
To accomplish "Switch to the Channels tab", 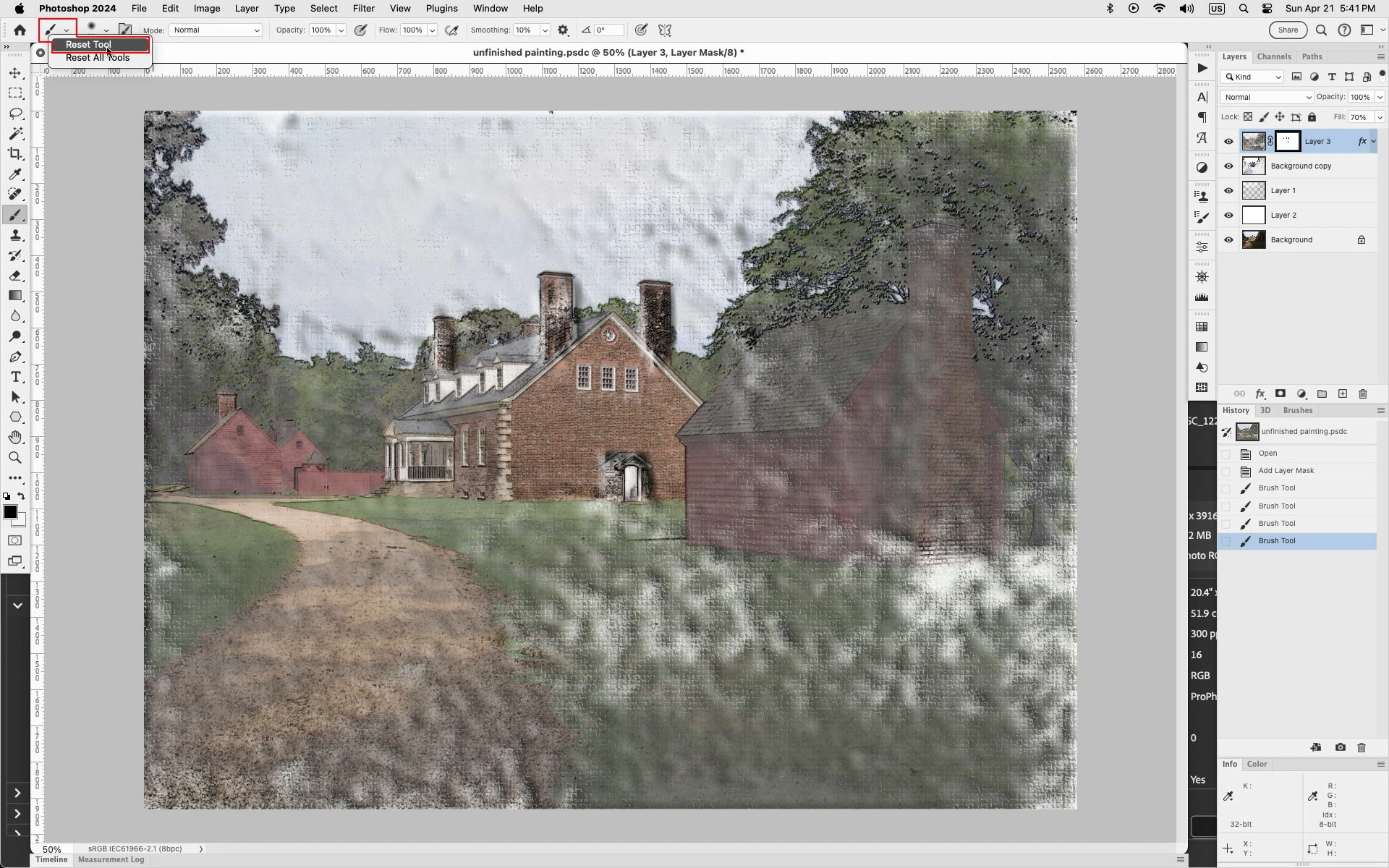I will coord(1273,56).
